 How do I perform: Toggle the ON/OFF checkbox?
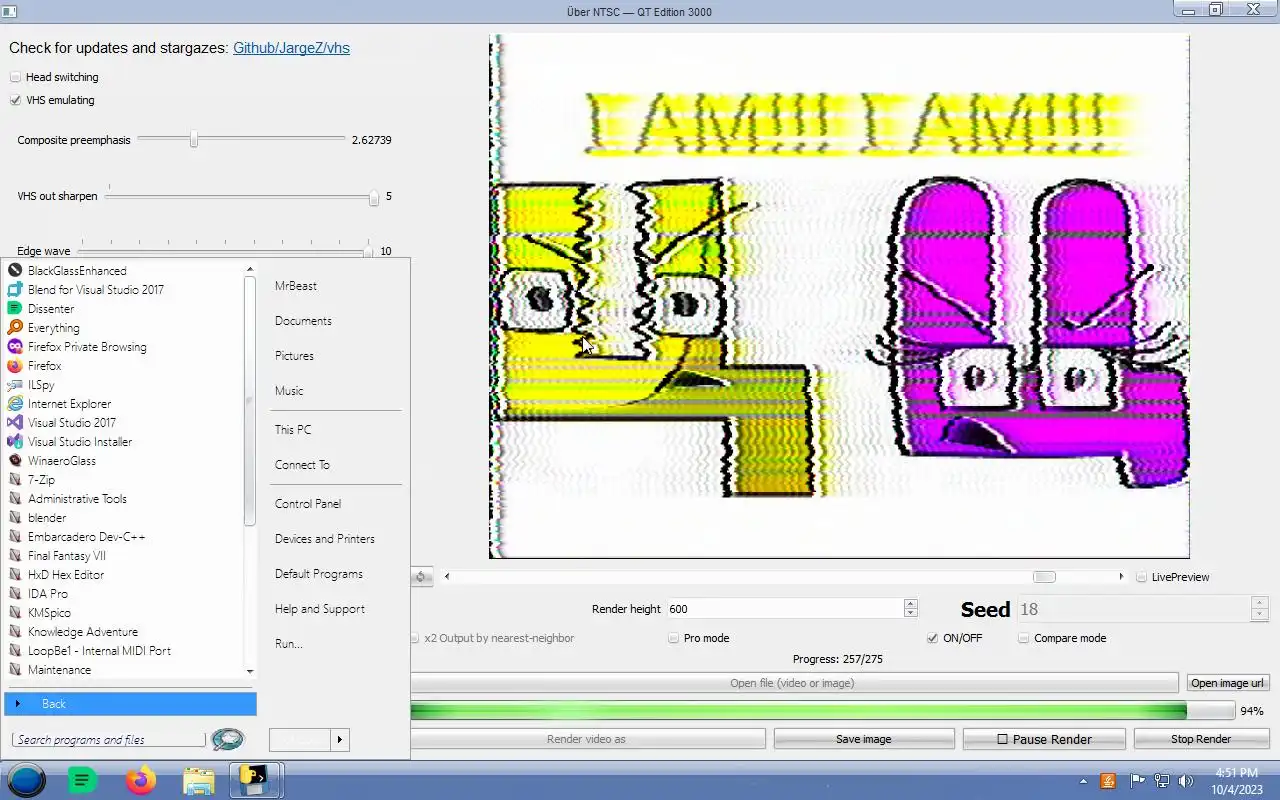(933, 638)
